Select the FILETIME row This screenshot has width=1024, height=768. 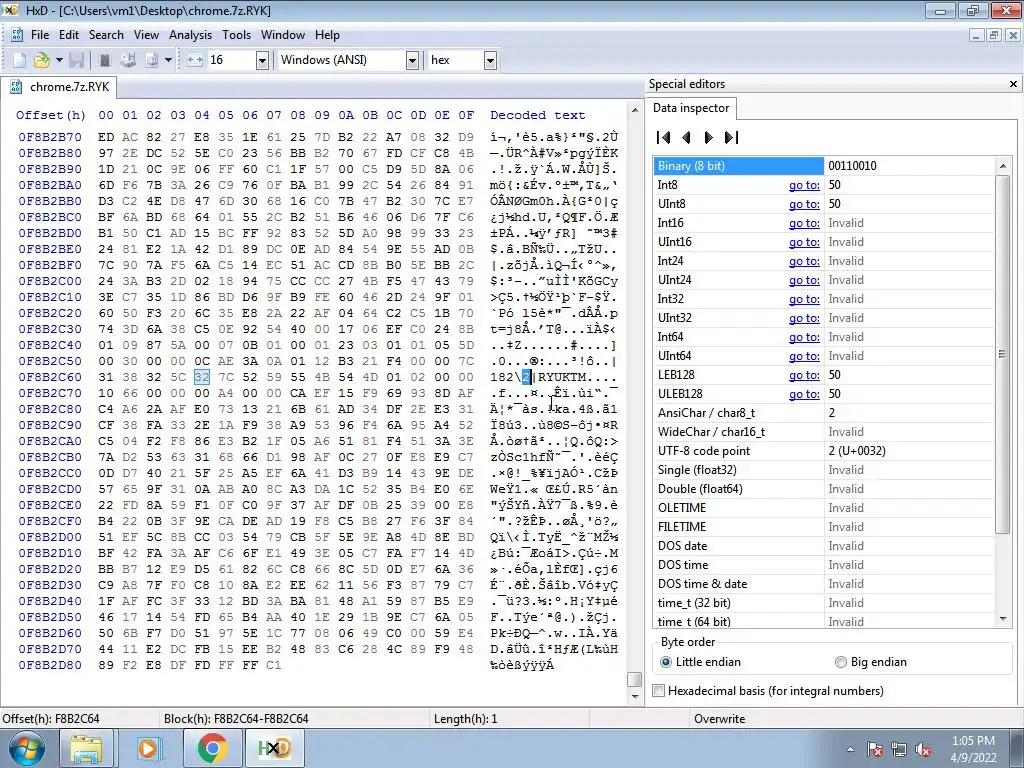click(x=824, y=526)
